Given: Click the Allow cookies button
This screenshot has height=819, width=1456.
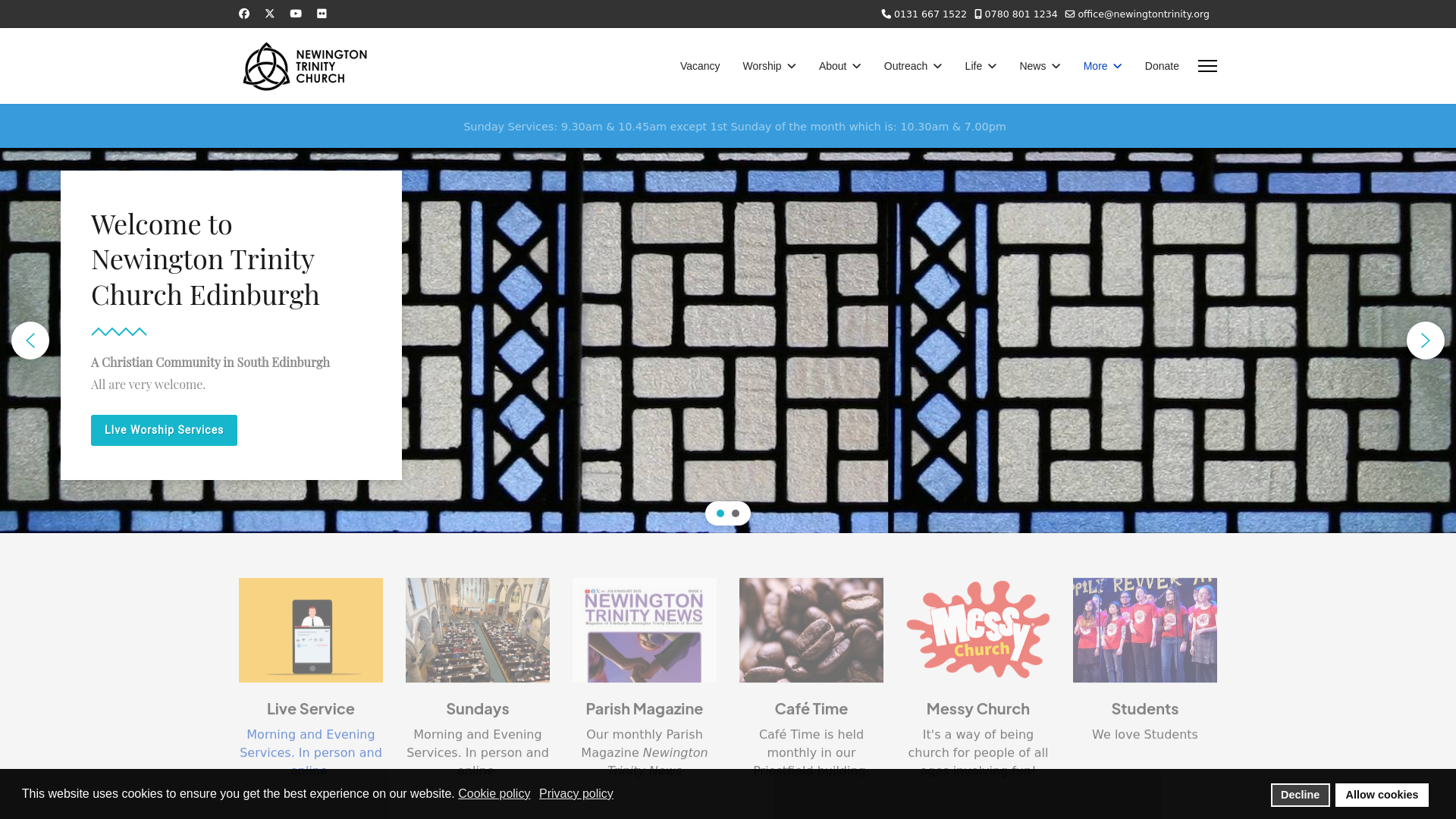Looking at the screenshot, I should (1382, 795).
